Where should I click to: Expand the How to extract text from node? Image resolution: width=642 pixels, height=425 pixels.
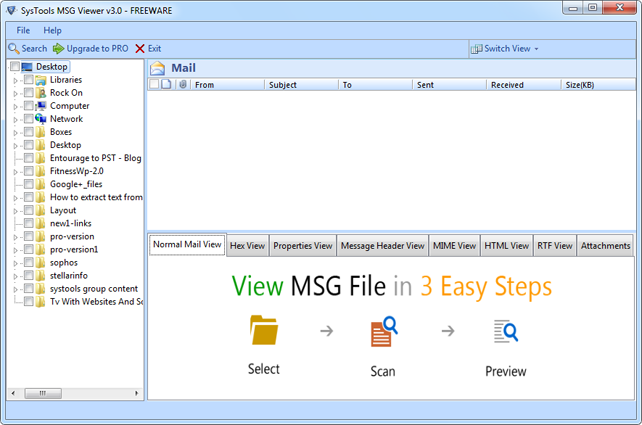[16, 198]
